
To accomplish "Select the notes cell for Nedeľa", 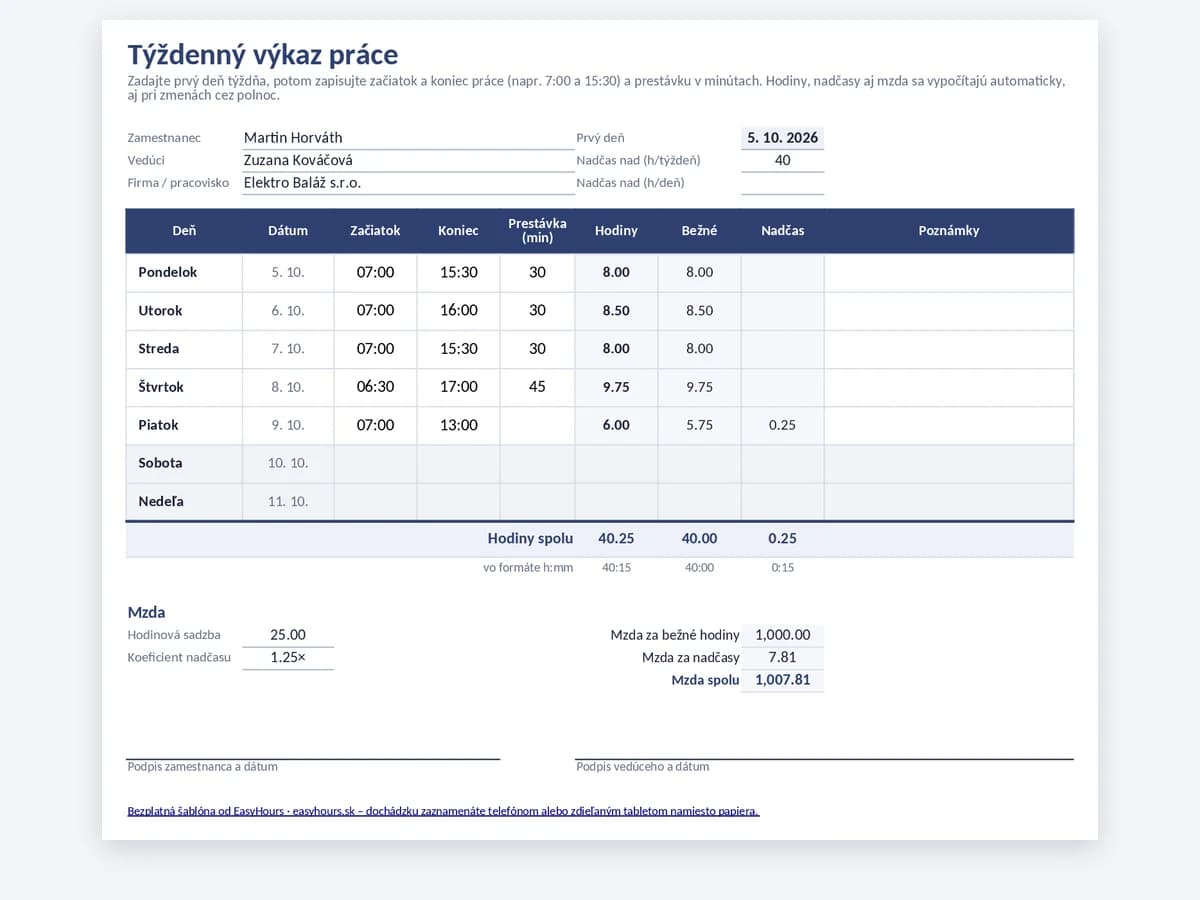I will pyautogui.click(x=949, y=502).
